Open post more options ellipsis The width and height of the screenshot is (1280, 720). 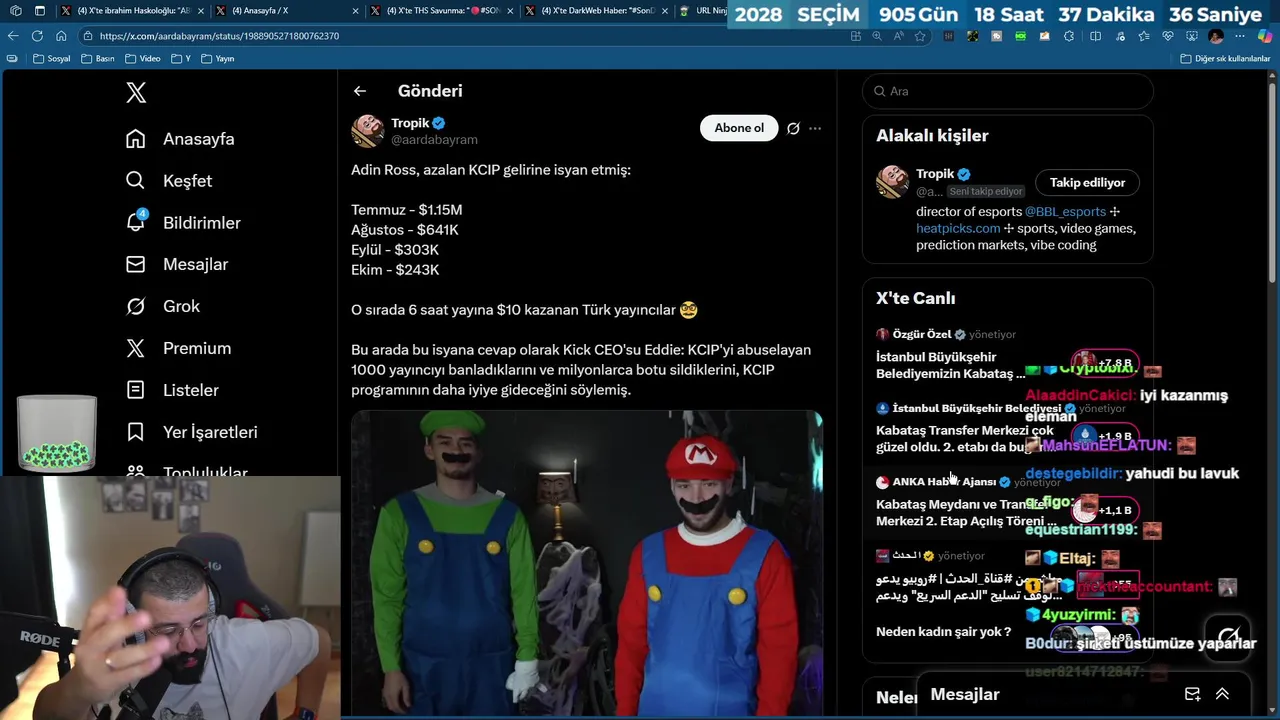(815, 128)
